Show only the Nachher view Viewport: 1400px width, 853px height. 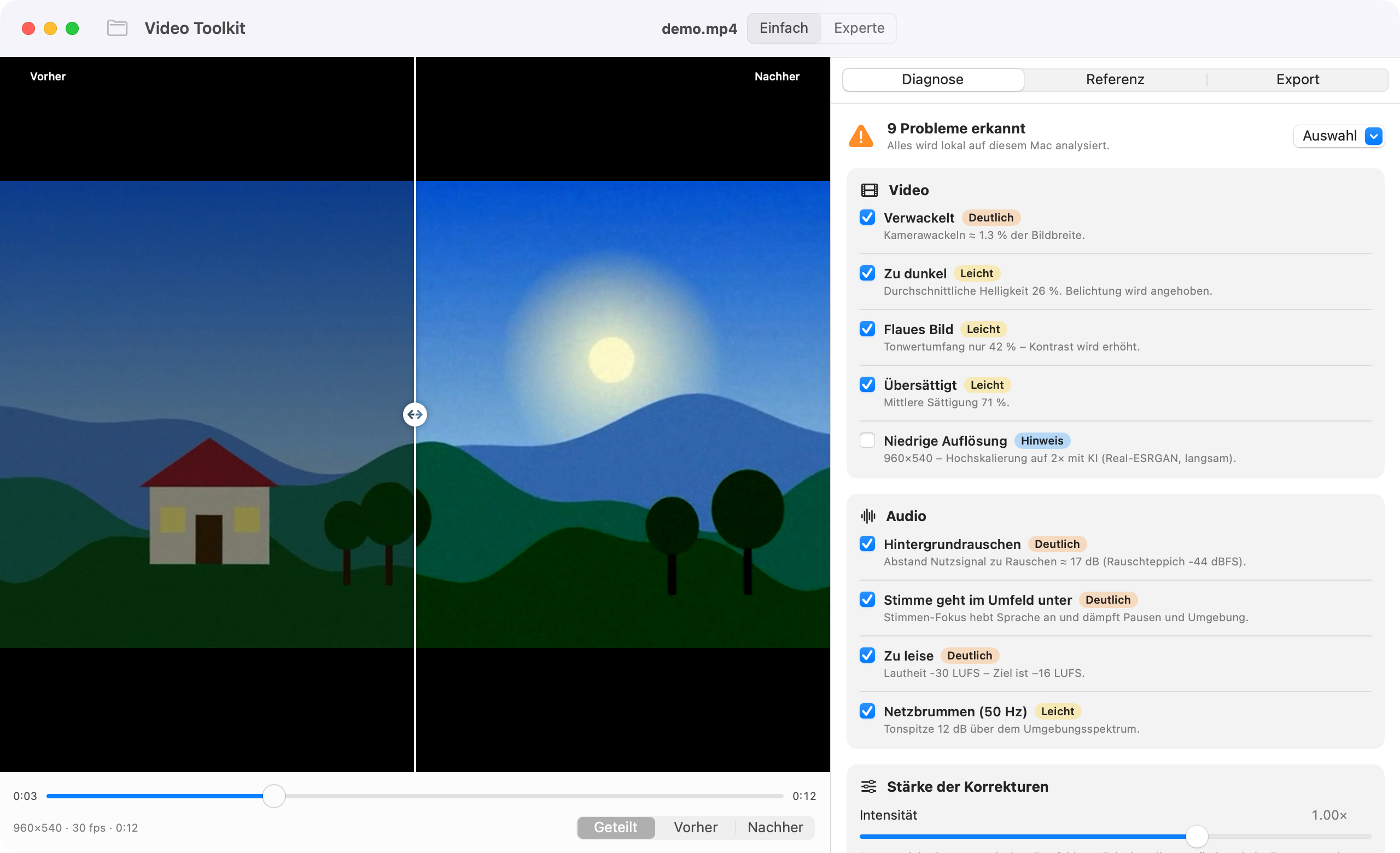coord(775,827)
